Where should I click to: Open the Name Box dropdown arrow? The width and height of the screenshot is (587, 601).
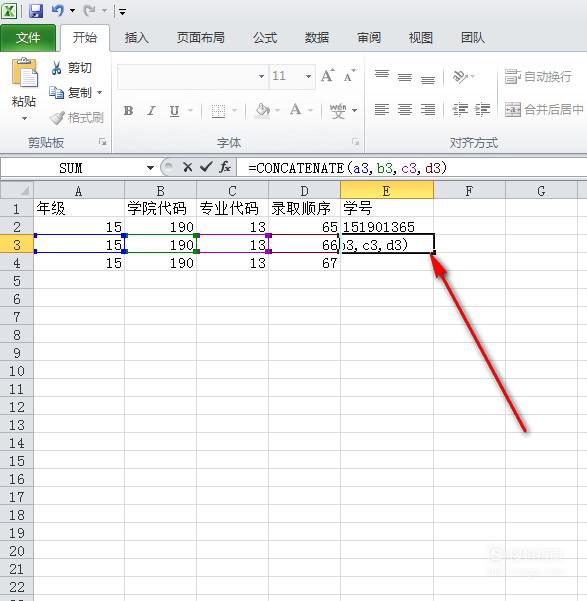click(x=150, y=167)
